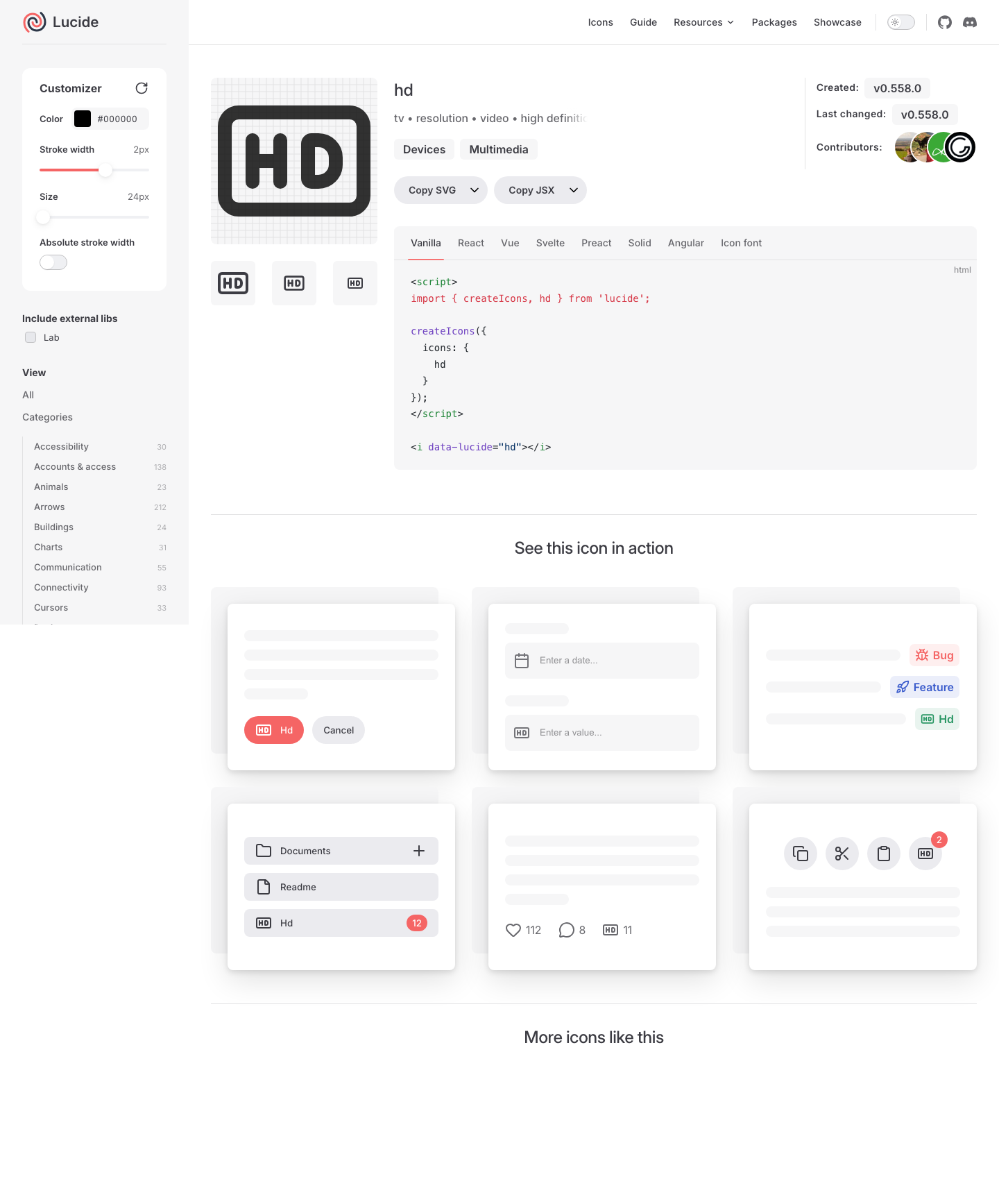This screenshot has width=999, height=1204.
Task: Select the Accessibility category
Action: tap(100, 446)
